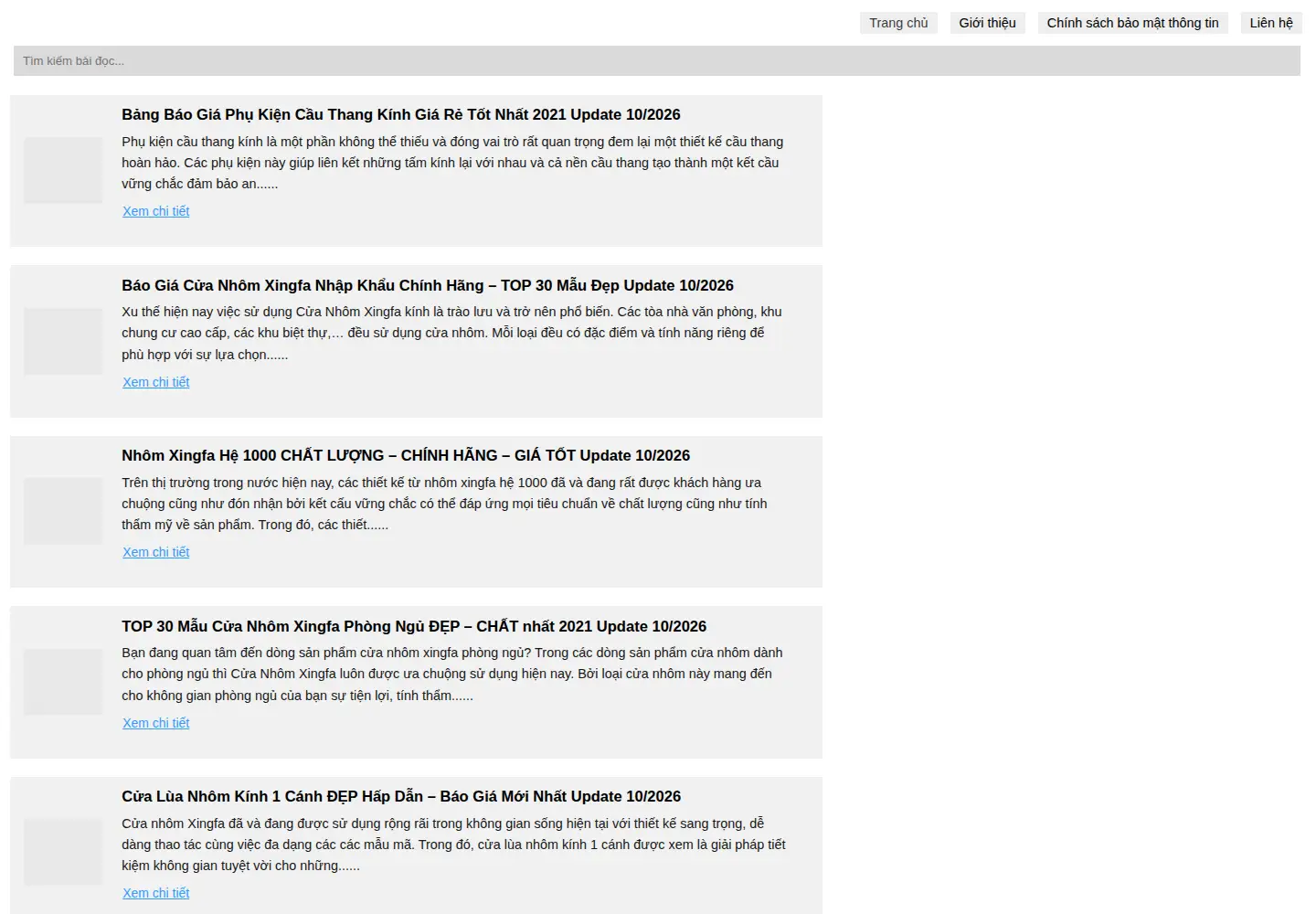Screen dimensions: 1316x914
Task: Open Cửa Lùa Nhôm Kính 1 Cánh article
Action: [x=401, y=796]
